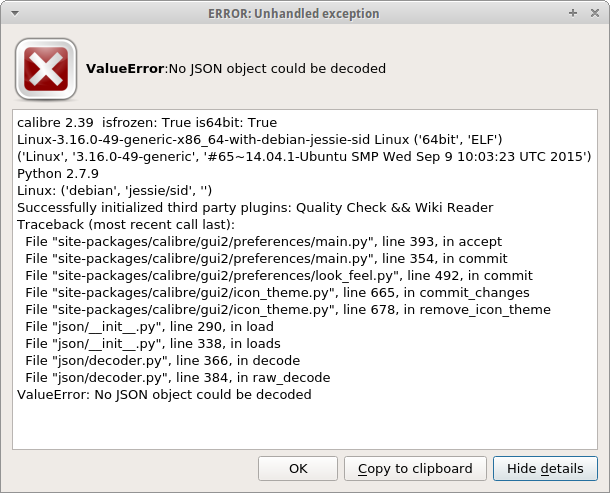Viewport: 610px width, 493px height.
Task: Maximize the error dialog window
Action: pyautogui.click(x=573, y=14)
